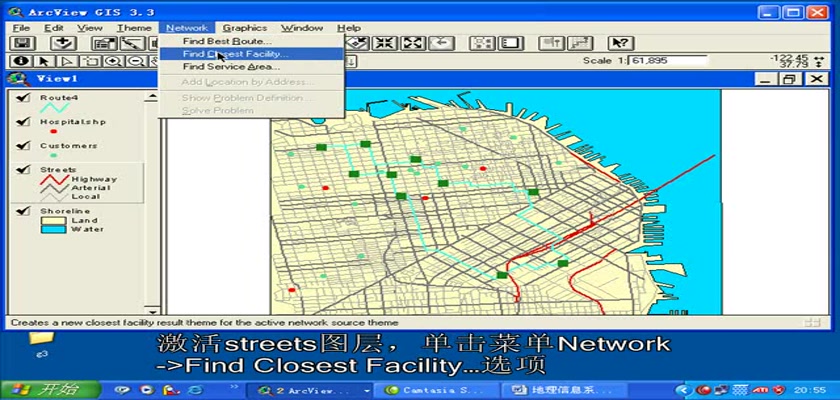Click the Internet Explorer quick launch icon
840x400 pixels.
(194, 390)
